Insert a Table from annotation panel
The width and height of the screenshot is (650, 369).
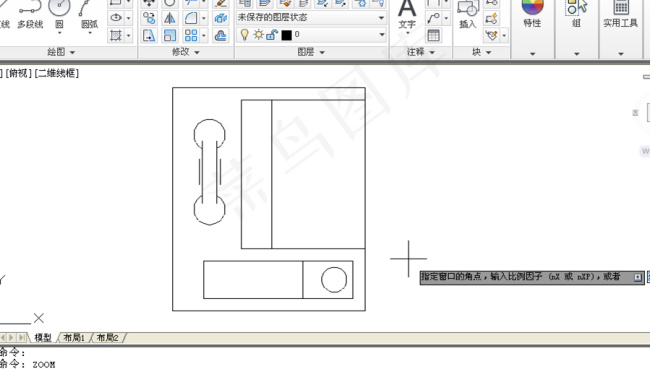tap(433, 35)
